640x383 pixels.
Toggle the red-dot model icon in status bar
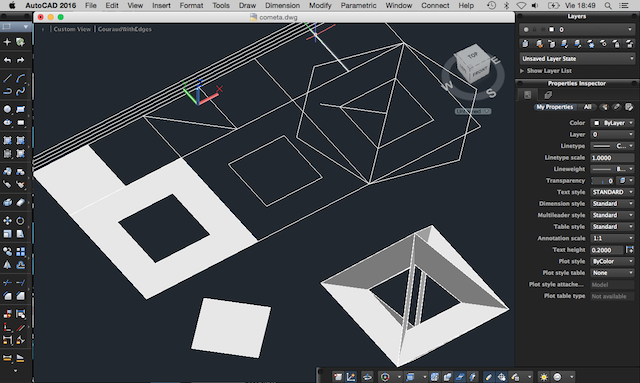[x=338, y=377]
